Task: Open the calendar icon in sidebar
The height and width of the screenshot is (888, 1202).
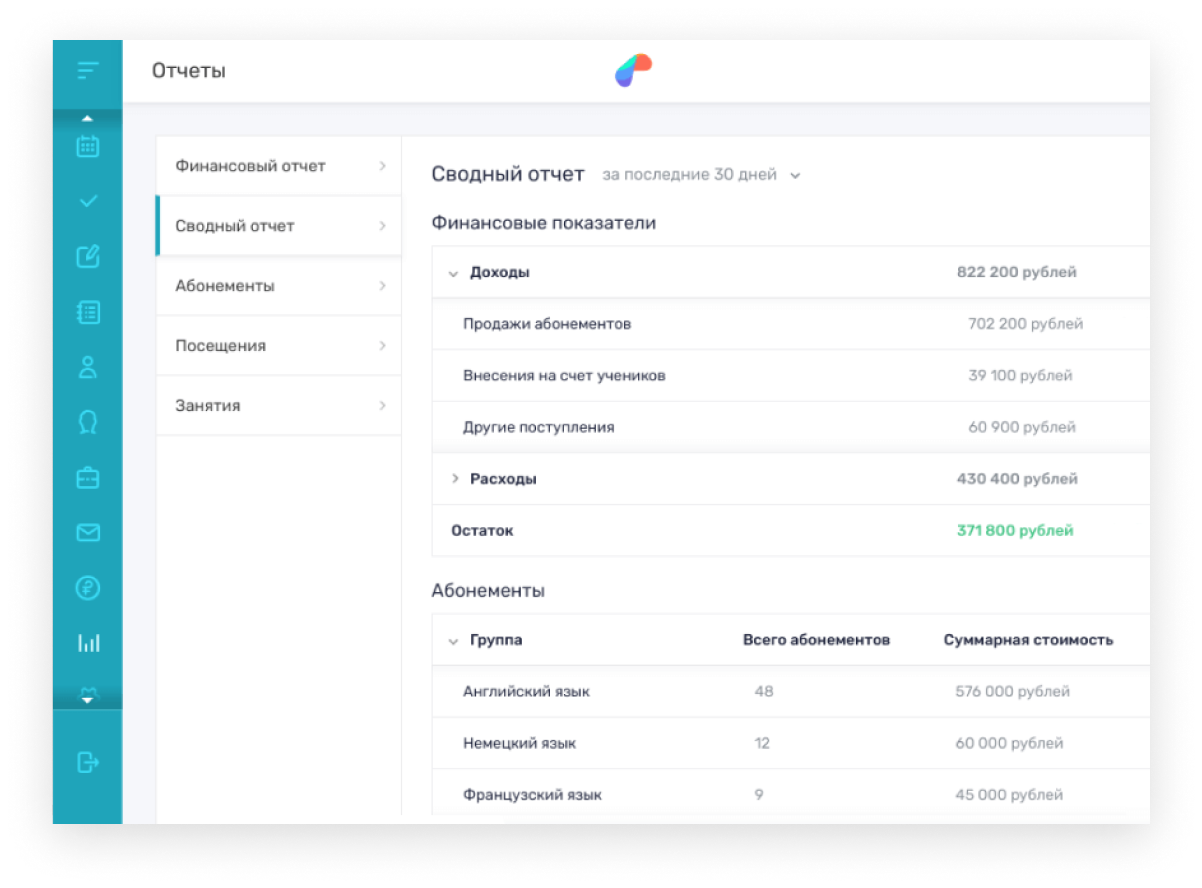Action: 88,146
